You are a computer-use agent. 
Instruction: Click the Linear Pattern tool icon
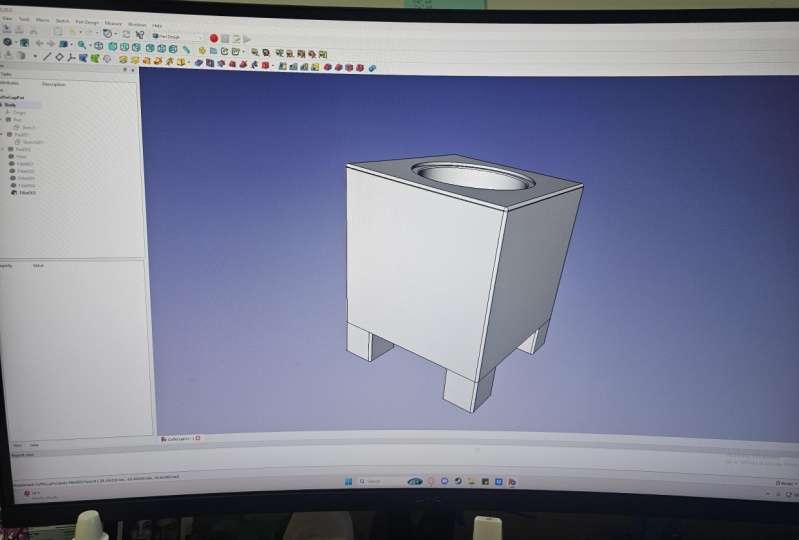coord(294,66)
